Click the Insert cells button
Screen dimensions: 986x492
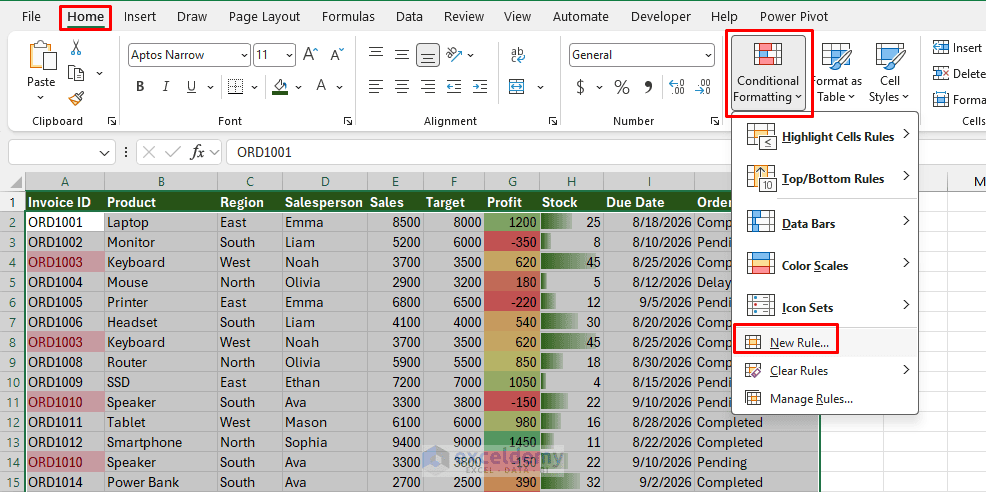[958, 48]
